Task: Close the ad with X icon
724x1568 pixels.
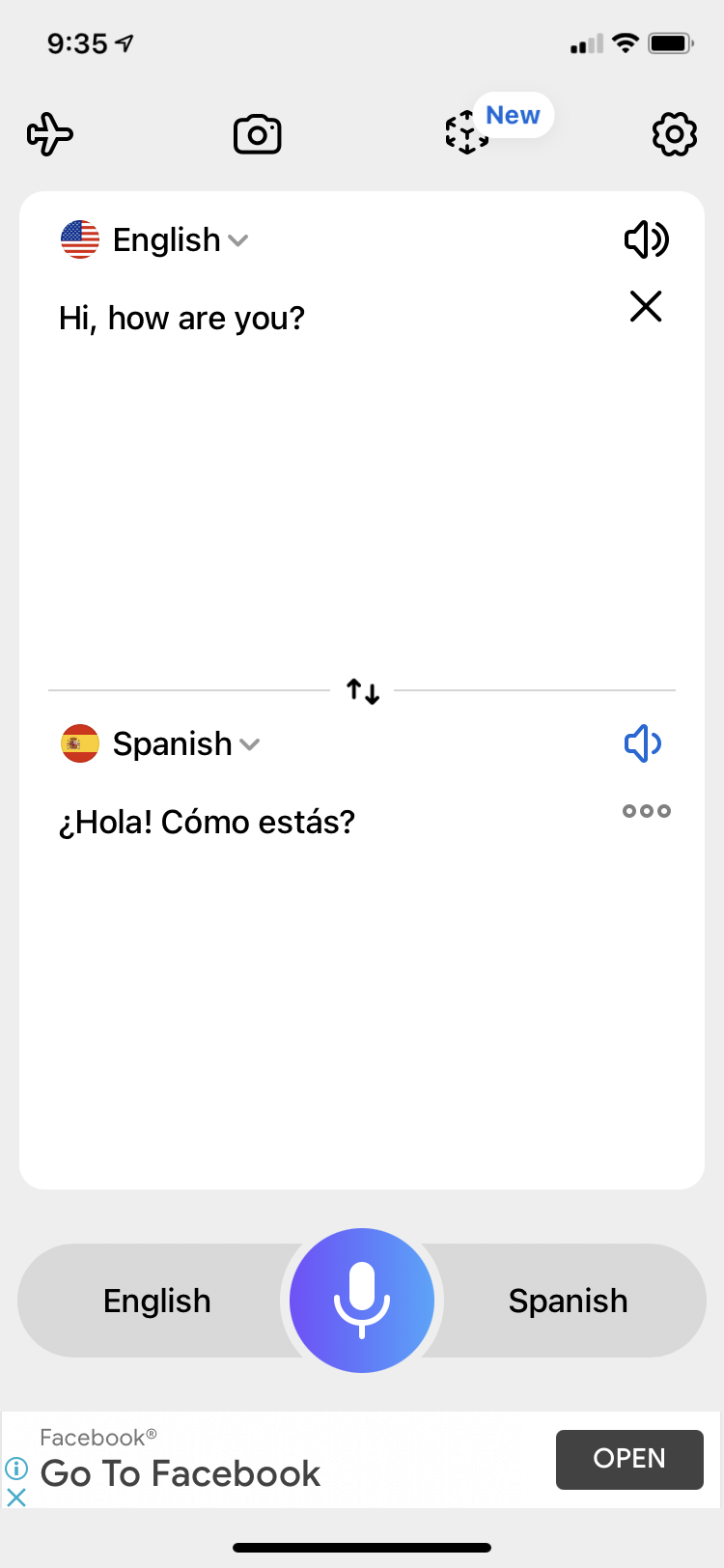Action: [16, 1498]
